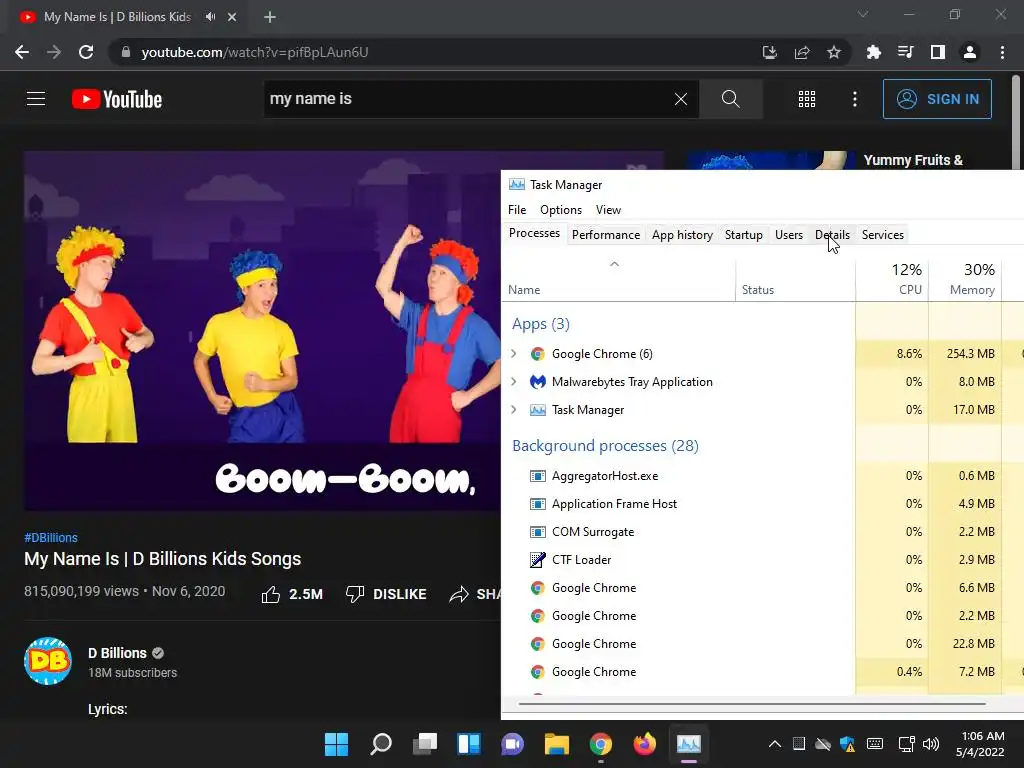Open a new Chrome tab
Image resolution: width=1024 pixels, height=768 pixels.
270,17
